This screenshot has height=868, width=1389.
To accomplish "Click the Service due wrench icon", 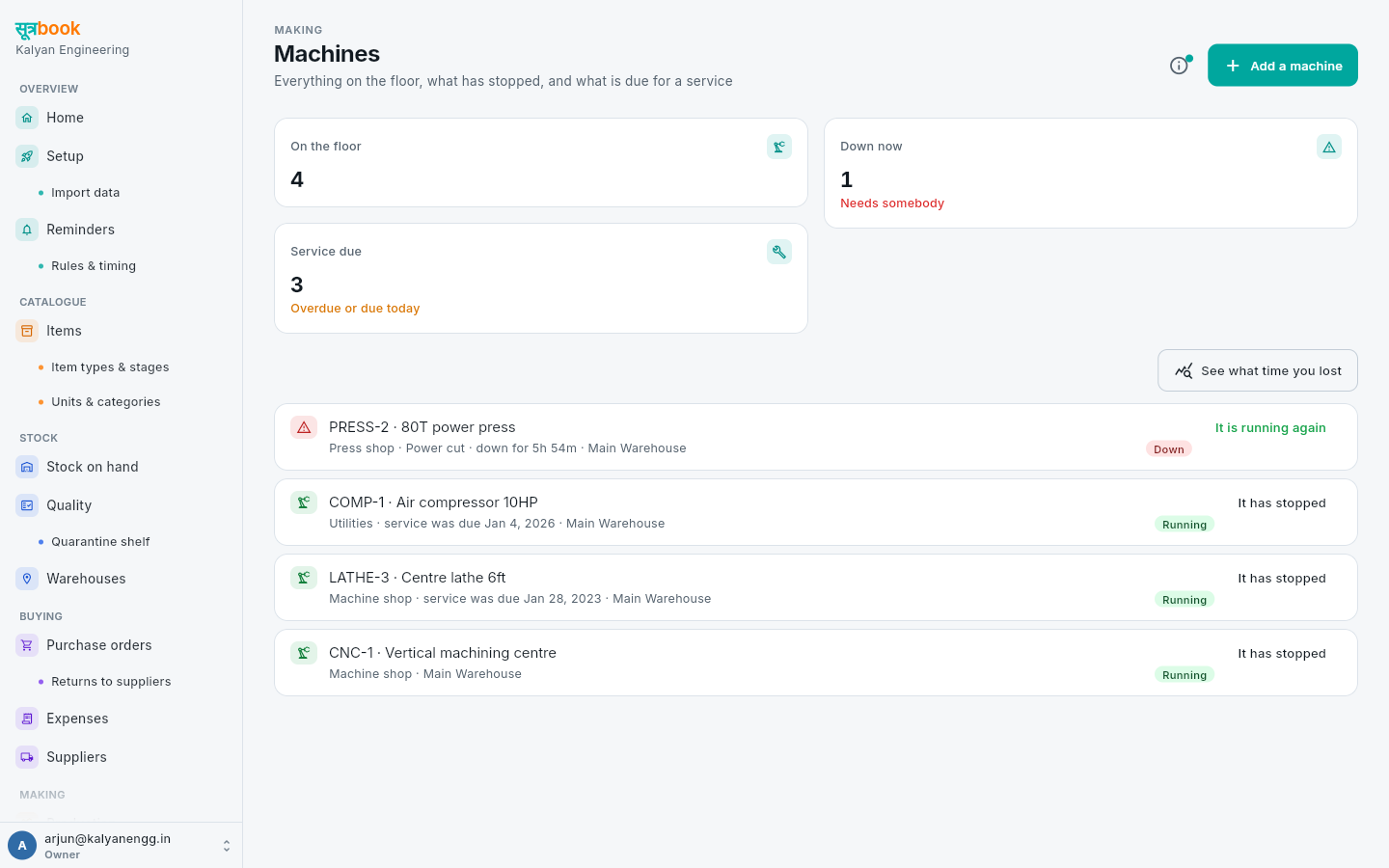I will point(779,252).
